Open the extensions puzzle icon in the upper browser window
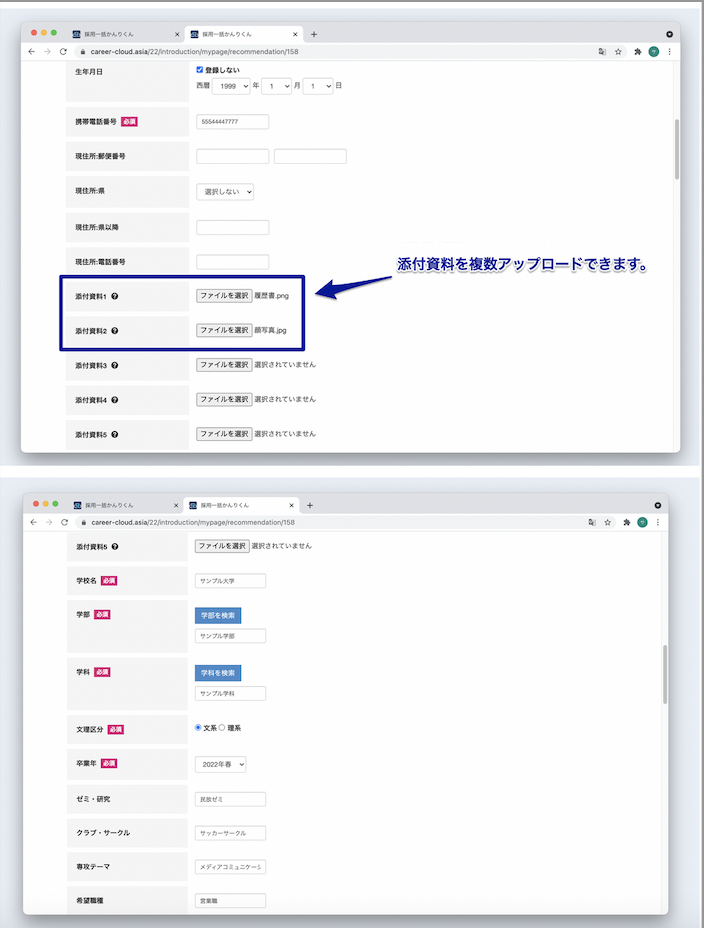The height and width of the screenshot is (928, 704). [x=637, y=51]
